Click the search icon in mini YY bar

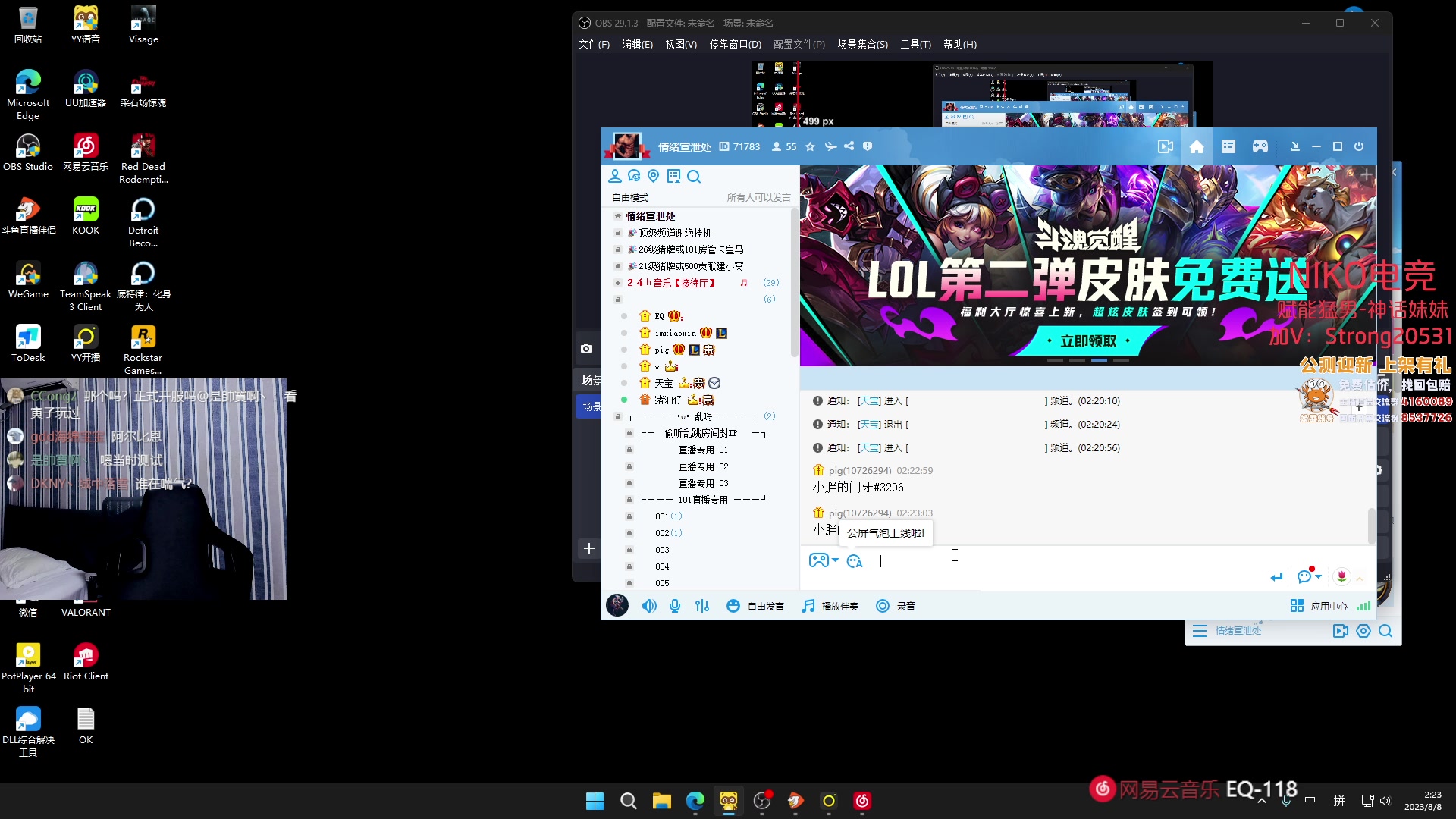1385,631
